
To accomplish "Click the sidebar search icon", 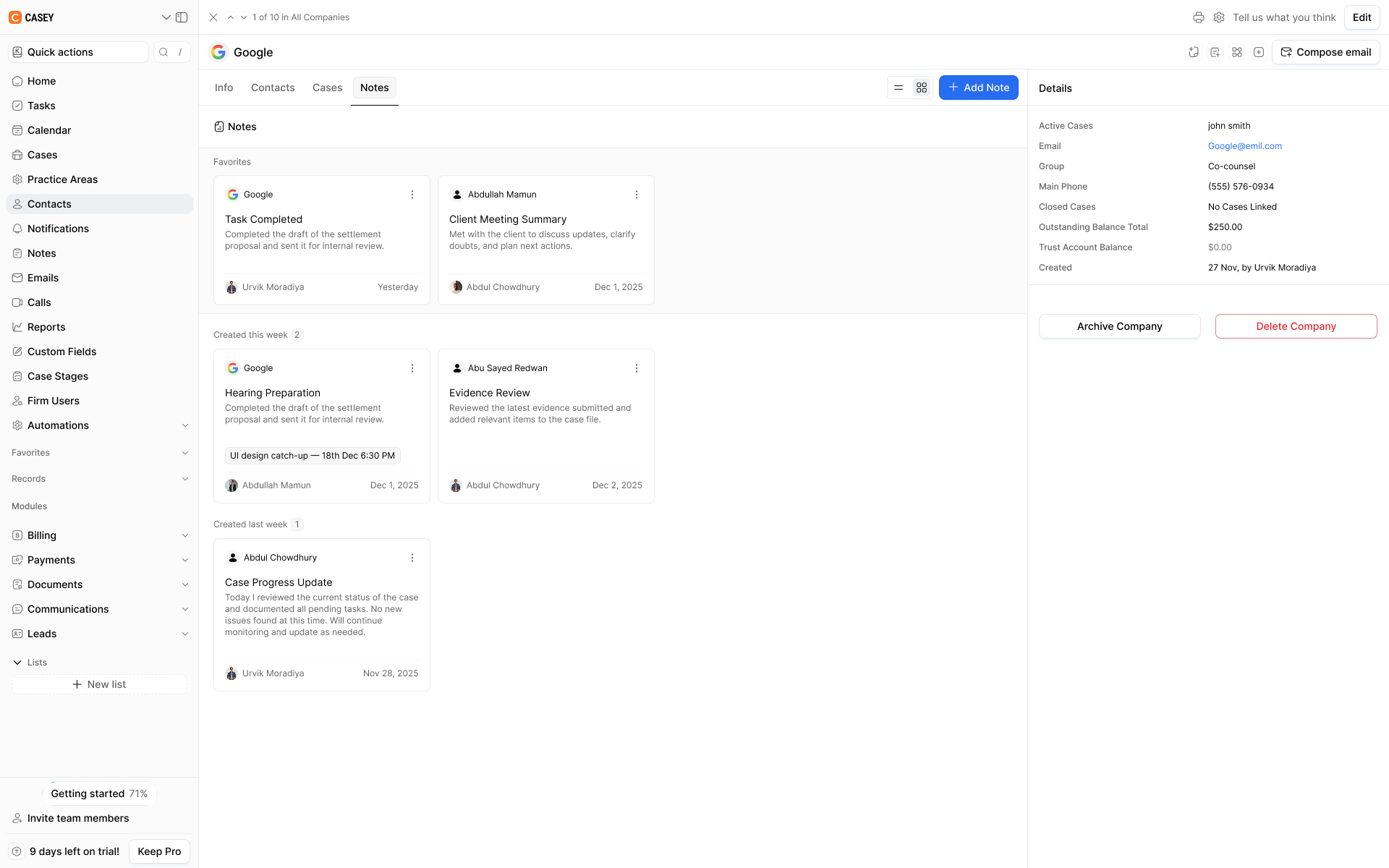I will (163, 52).
